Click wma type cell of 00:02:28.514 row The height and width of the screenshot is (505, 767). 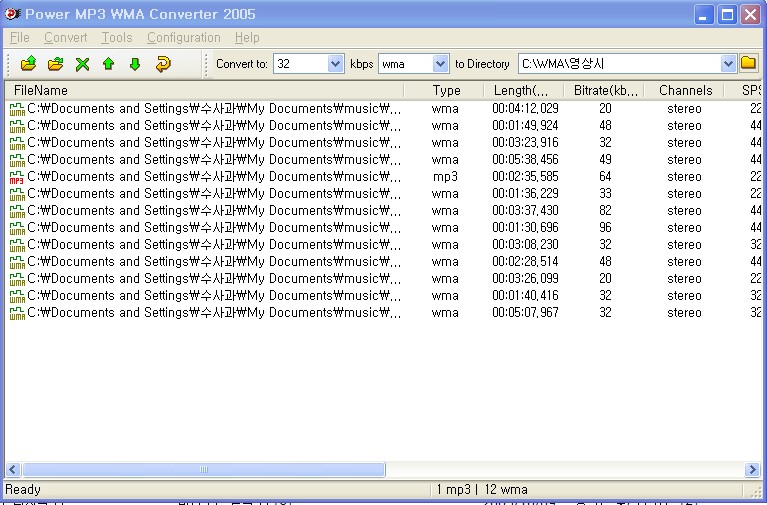tap(445, 262)
